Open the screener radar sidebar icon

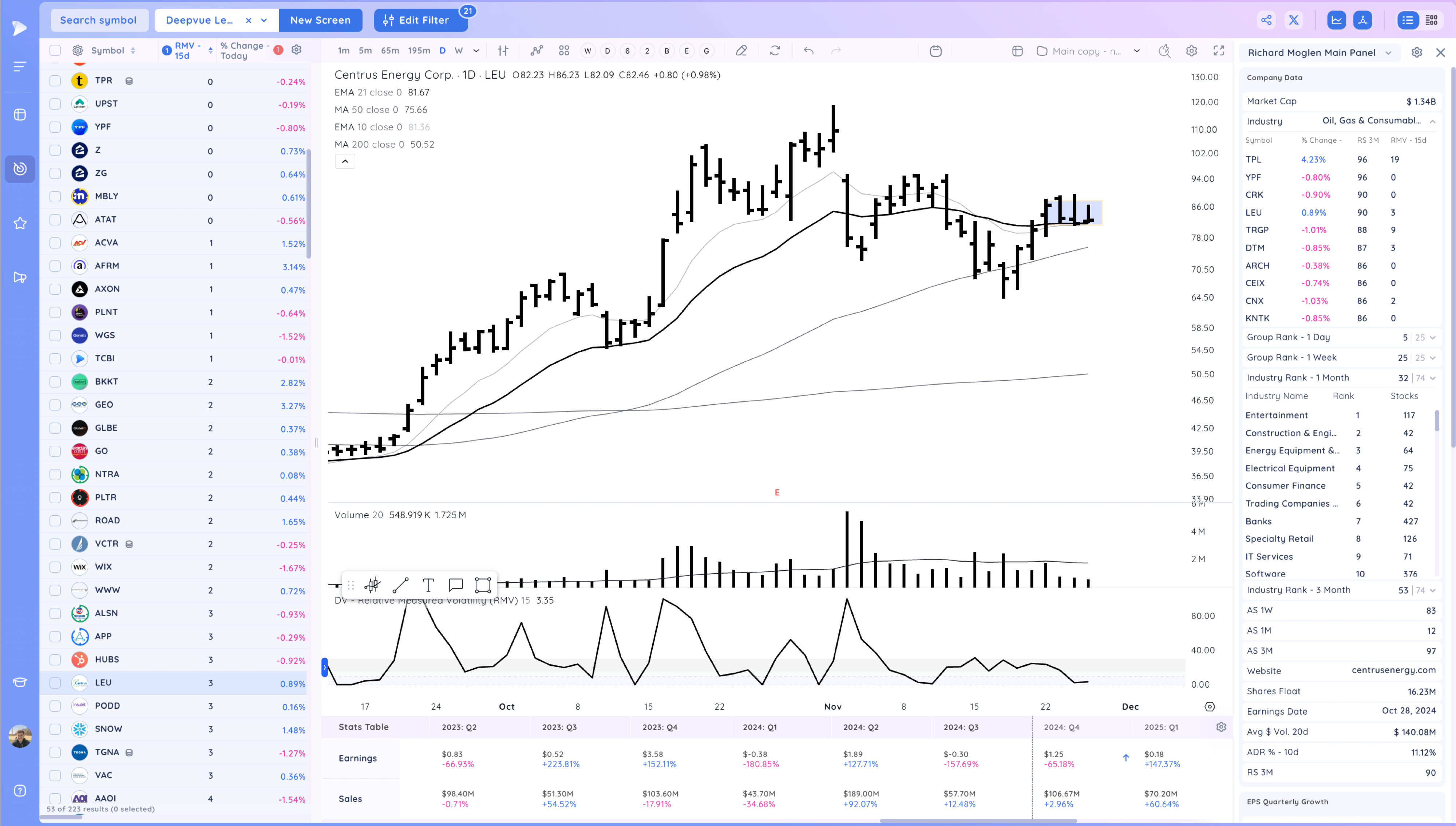click(20, 169)
